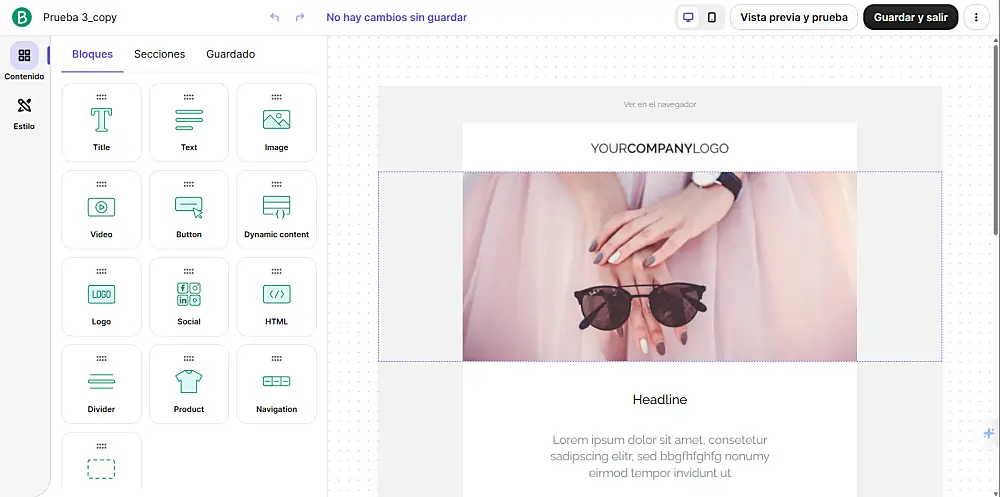Select the Title block icon
1000x497 pixels.
point(101,119)
